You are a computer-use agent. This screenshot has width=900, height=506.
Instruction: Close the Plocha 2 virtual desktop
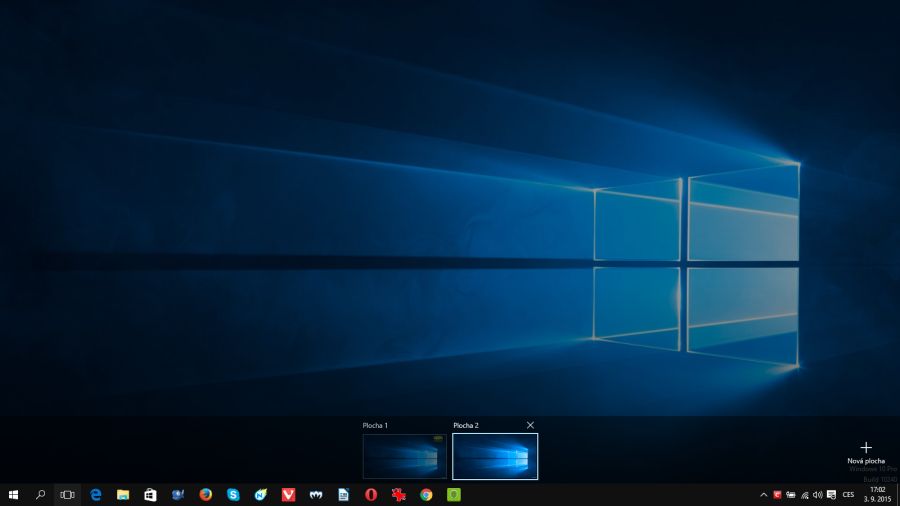coord(530,425)
